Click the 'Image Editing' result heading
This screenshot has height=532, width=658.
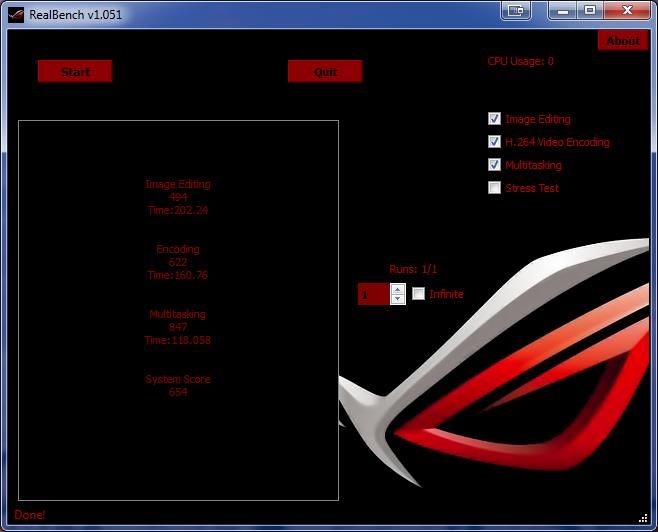(178, 184)
